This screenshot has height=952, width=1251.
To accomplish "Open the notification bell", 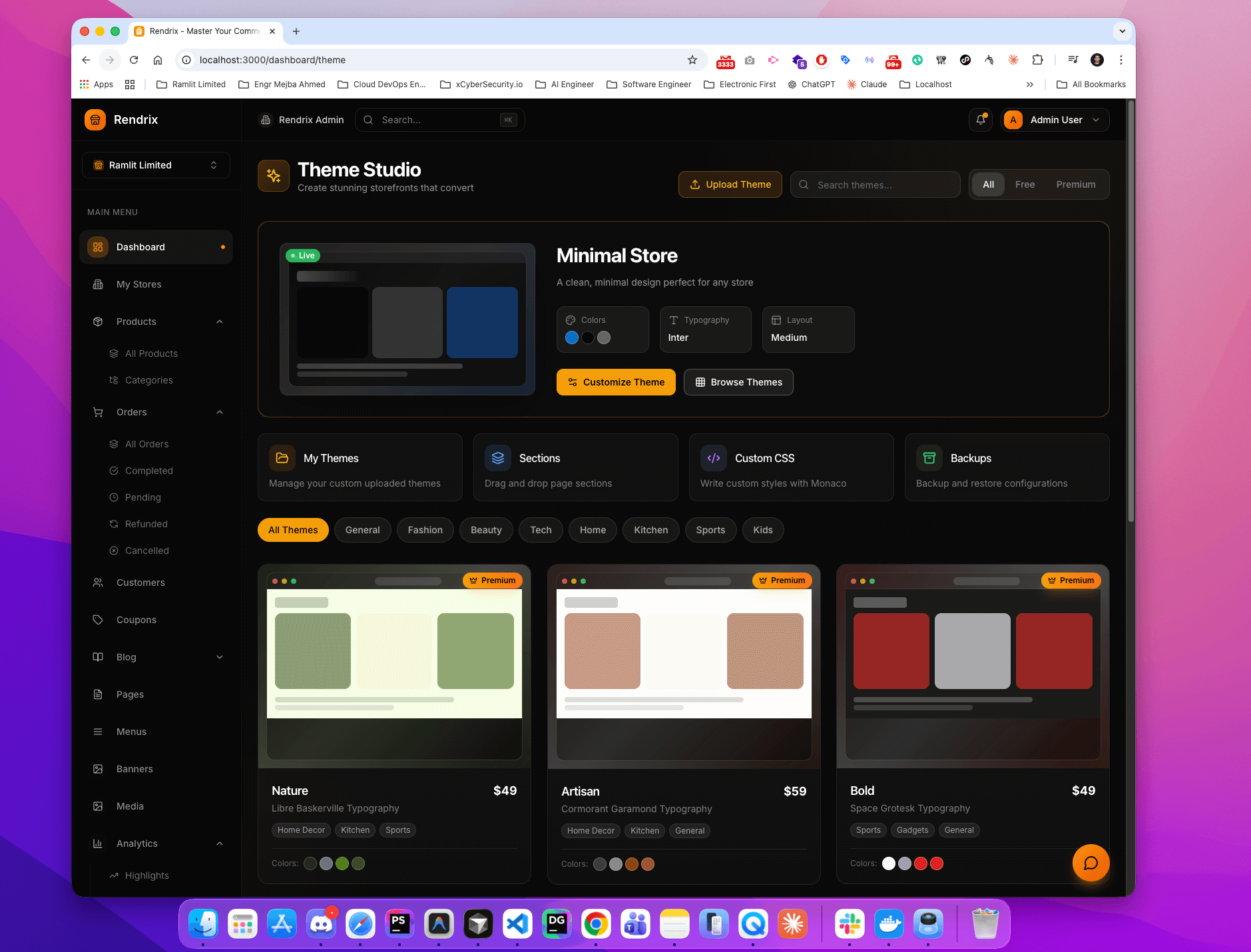I will point(979,120).
